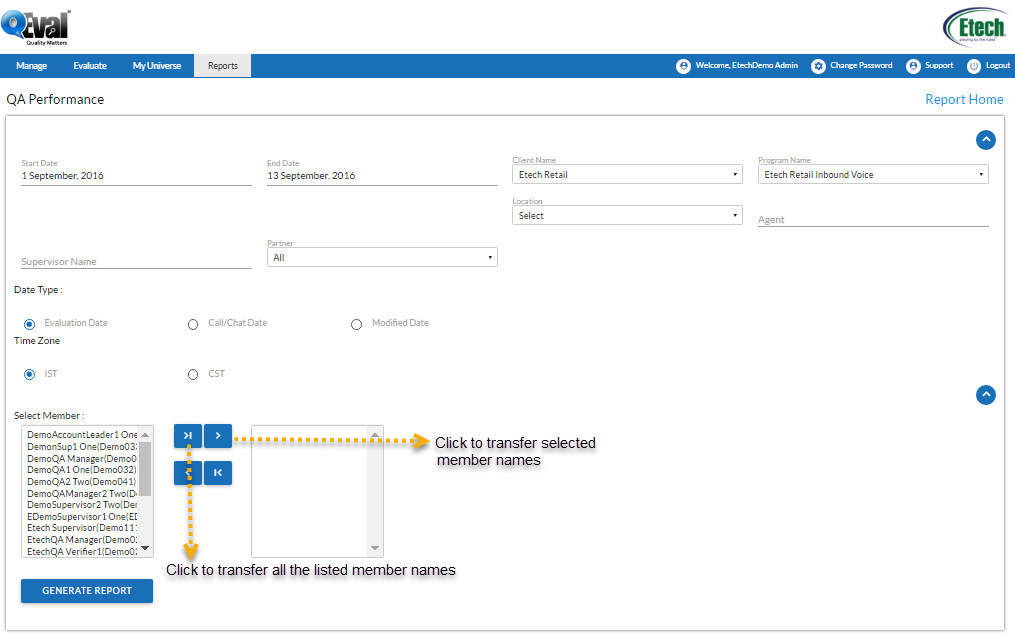Switch Time Zone to CST

pyautogui.click(x=192, y=373)
